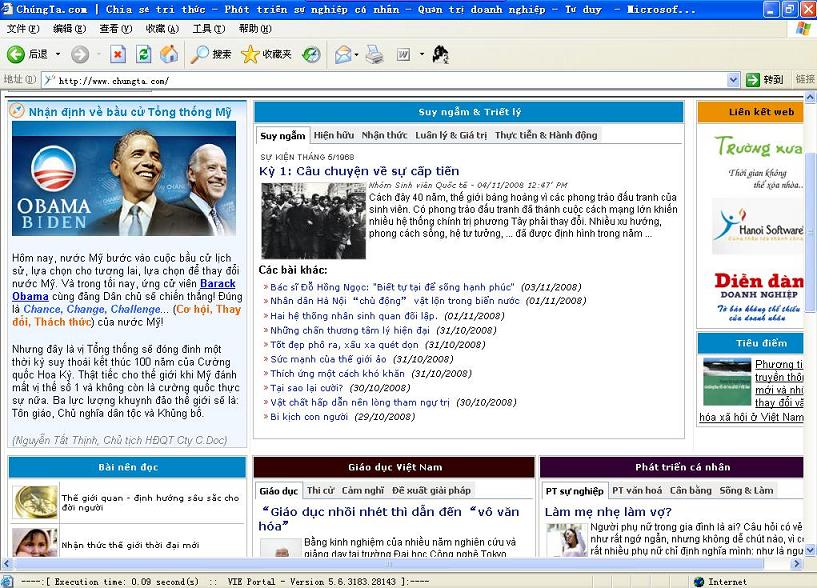
Task: Open the PT văn hoá tab
Action: (x=637, y=491)
